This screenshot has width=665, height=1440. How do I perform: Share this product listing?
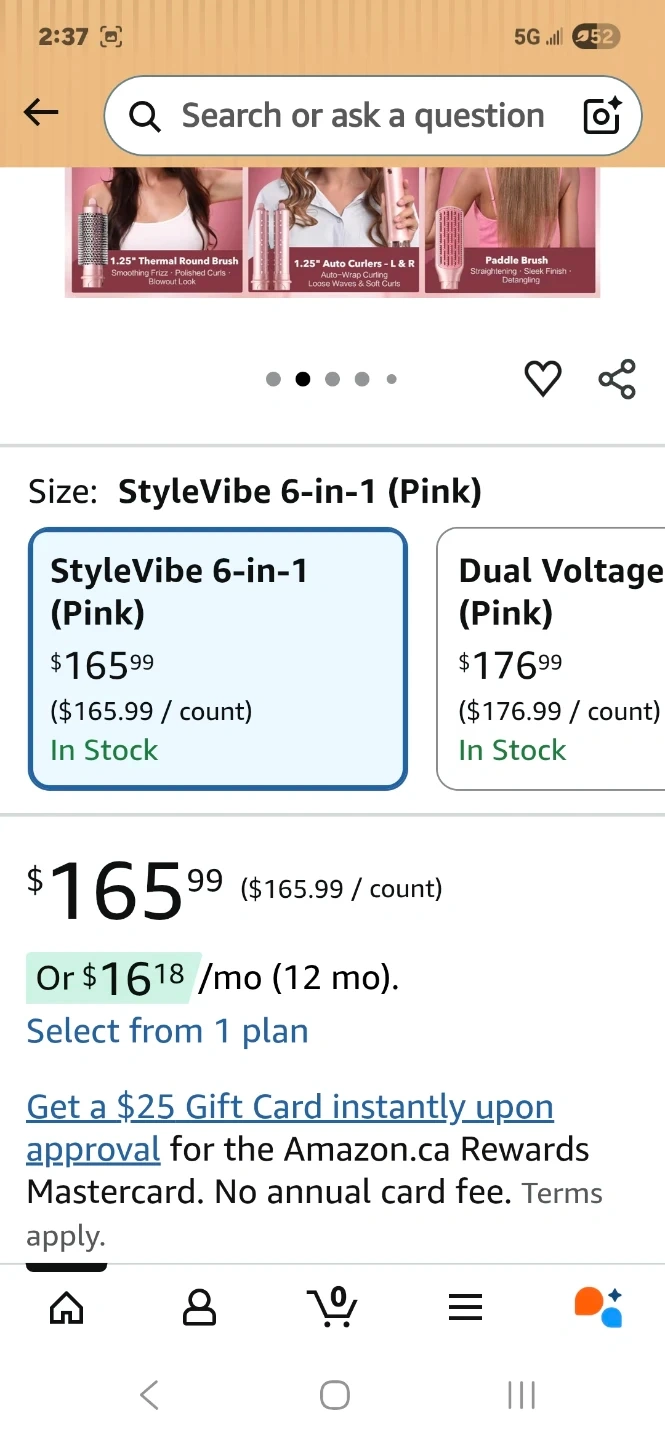pos(617,379)
